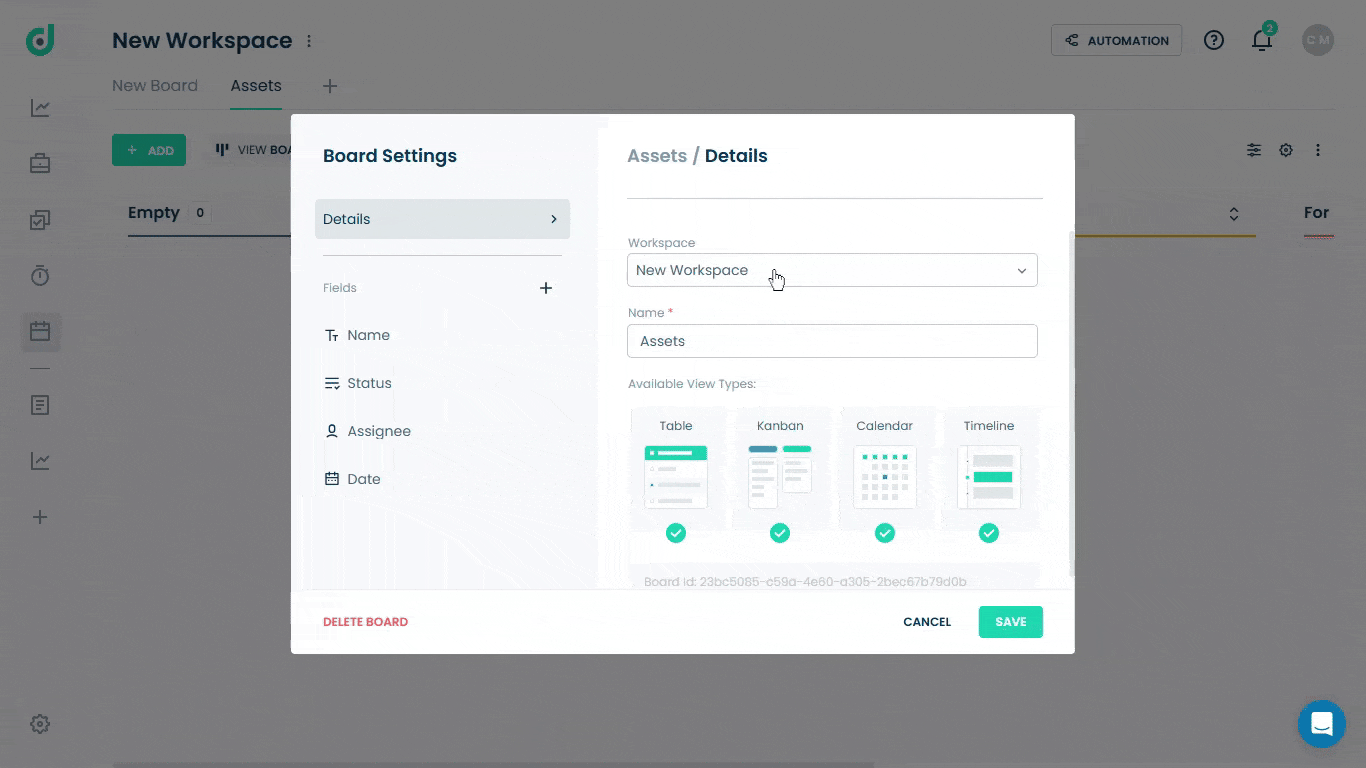Switch to the New Board tab

coord(155,86)
